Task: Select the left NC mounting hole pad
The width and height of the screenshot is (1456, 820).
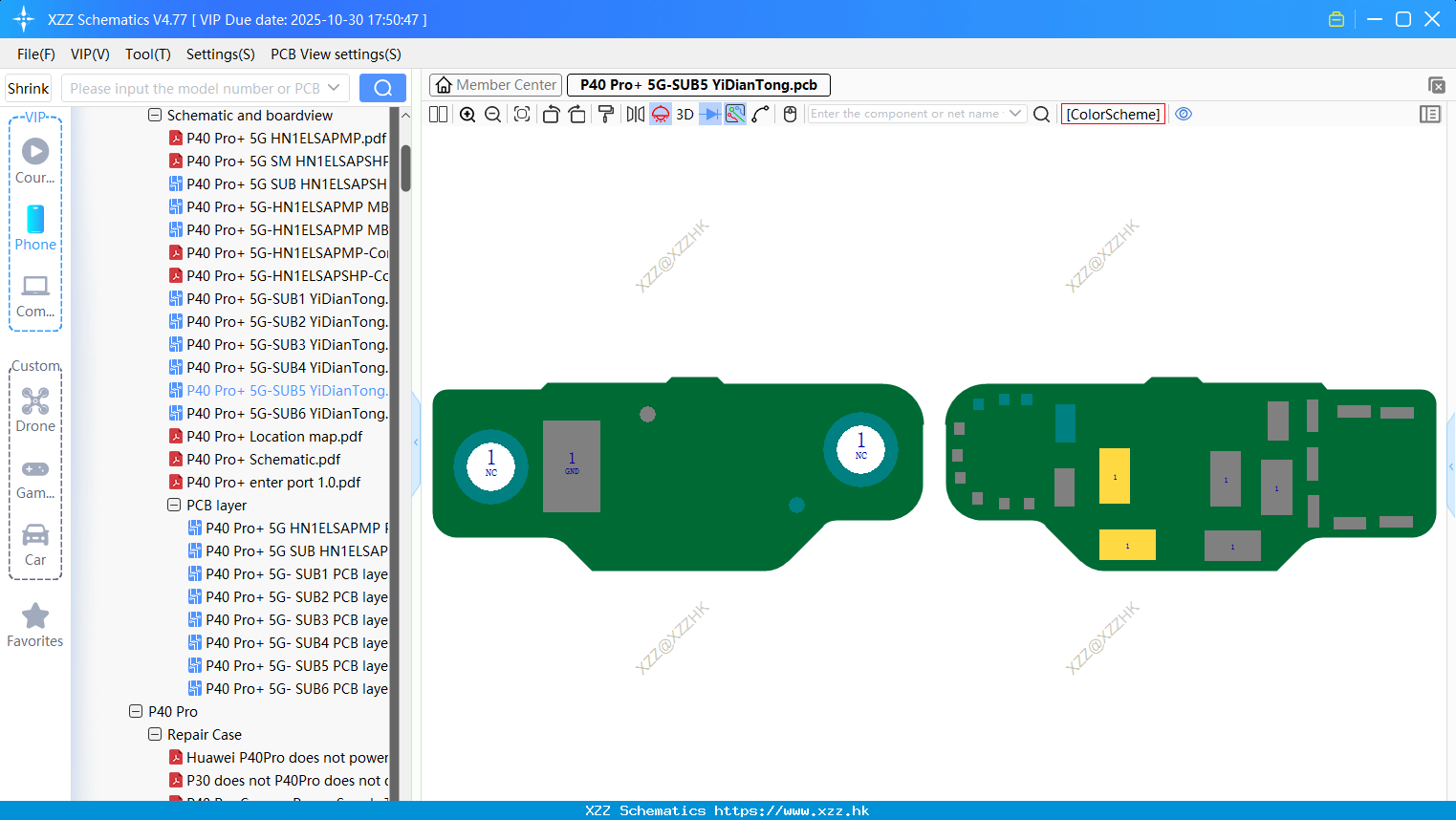Action: tap(490, 465)
